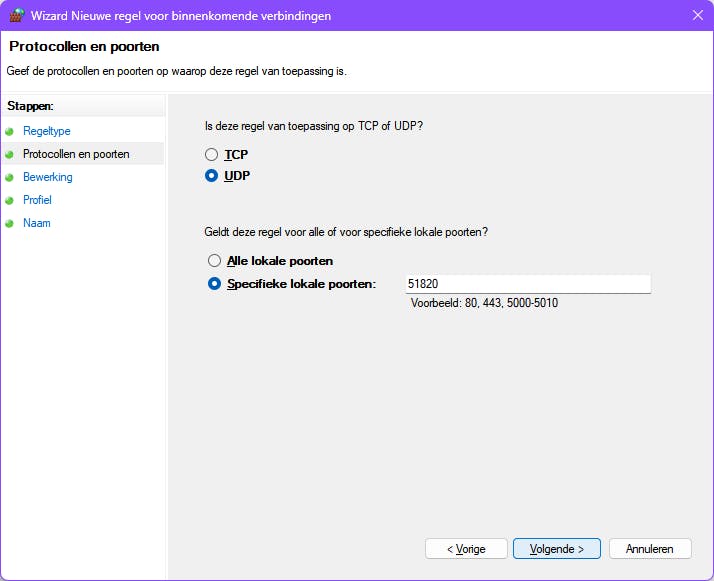The height and width of the screenshot is (581, 714).
Task: Click green bullet beside Profiel step
Action: click(10, 200)
